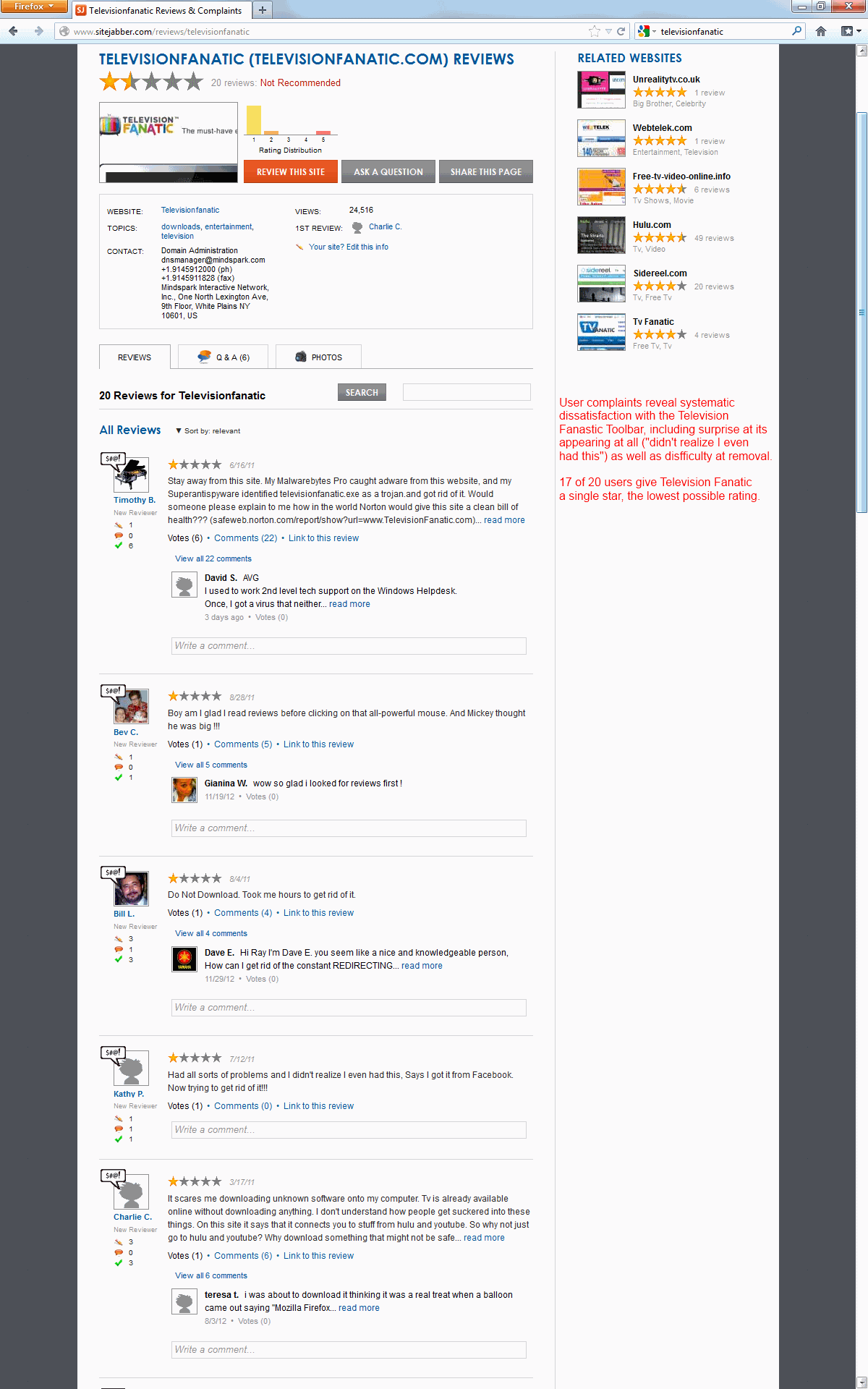
Task: Open the entertainment topic link
Action: 228,226
